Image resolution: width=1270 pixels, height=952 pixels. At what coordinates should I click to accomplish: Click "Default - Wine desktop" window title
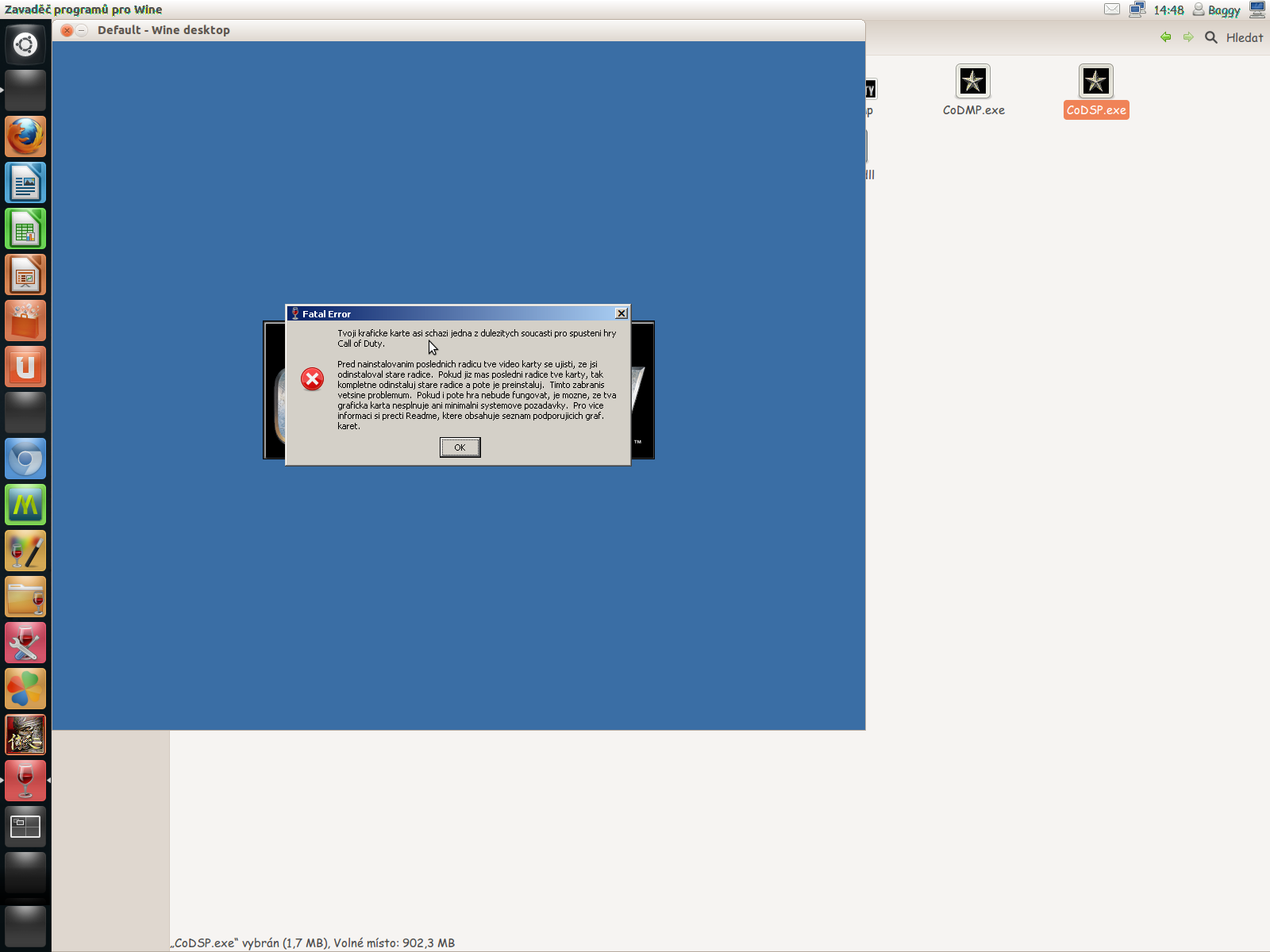tap(164, 30)
